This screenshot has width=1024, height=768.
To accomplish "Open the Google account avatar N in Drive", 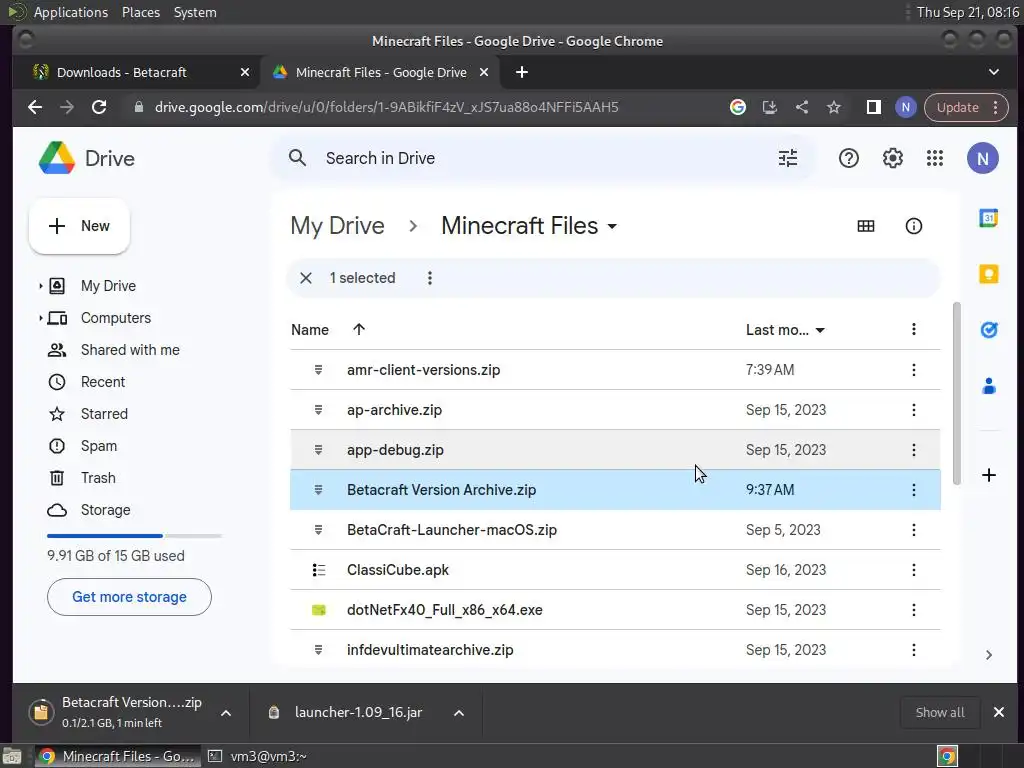I will [x=982, y=158].
